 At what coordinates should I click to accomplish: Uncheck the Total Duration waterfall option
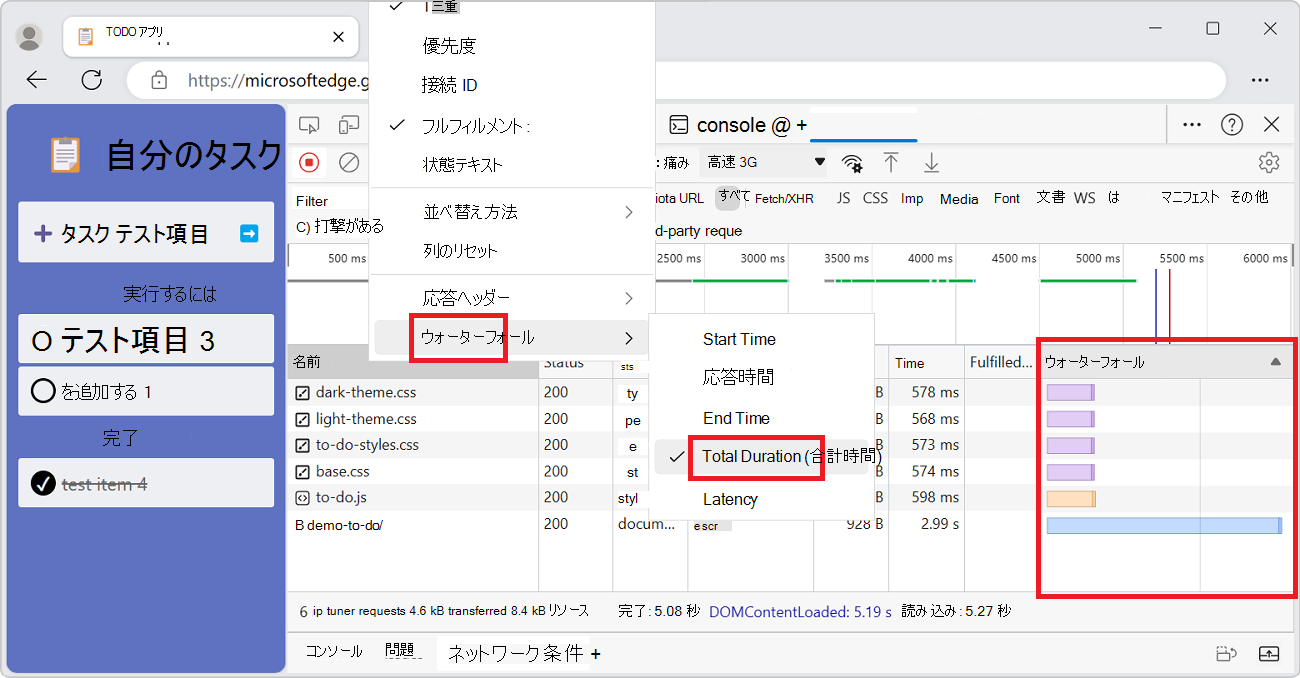(x=756, y=456)
